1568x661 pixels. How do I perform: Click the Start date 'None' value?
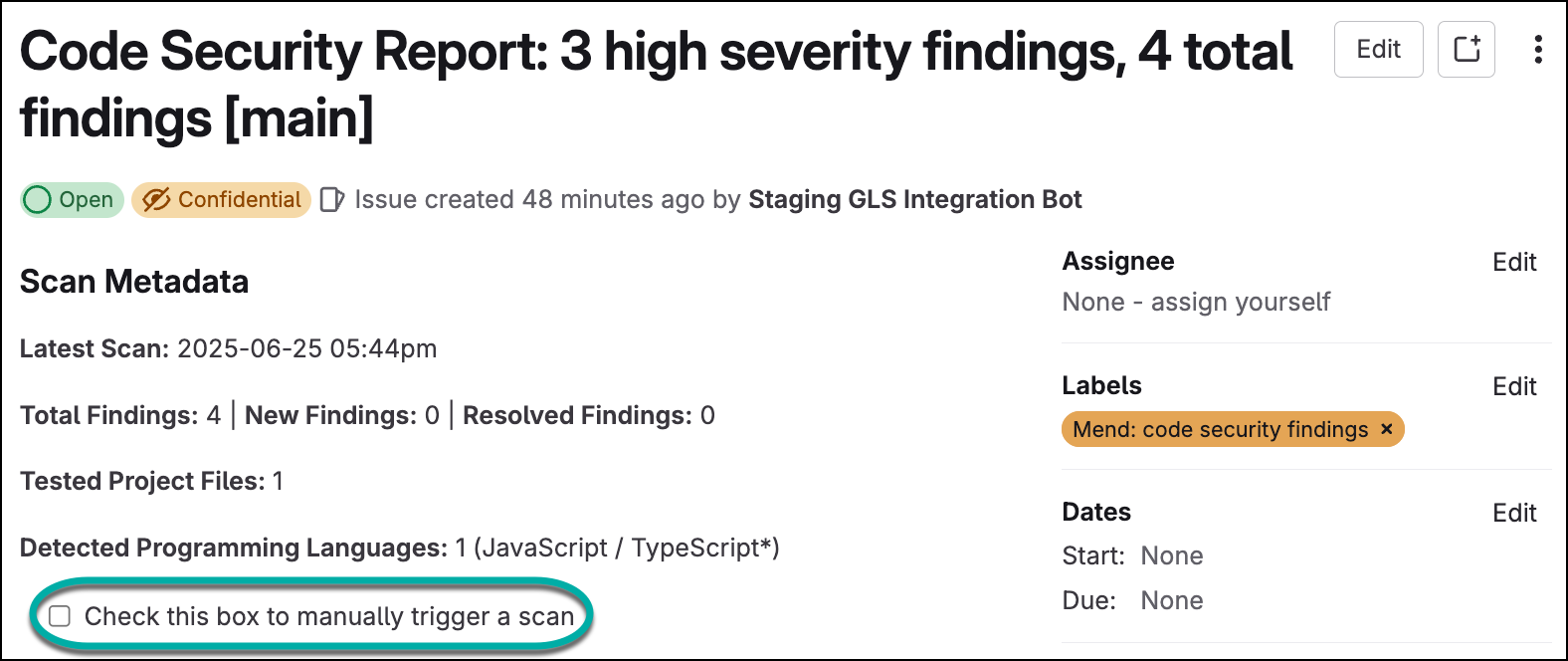(1171, 555)
